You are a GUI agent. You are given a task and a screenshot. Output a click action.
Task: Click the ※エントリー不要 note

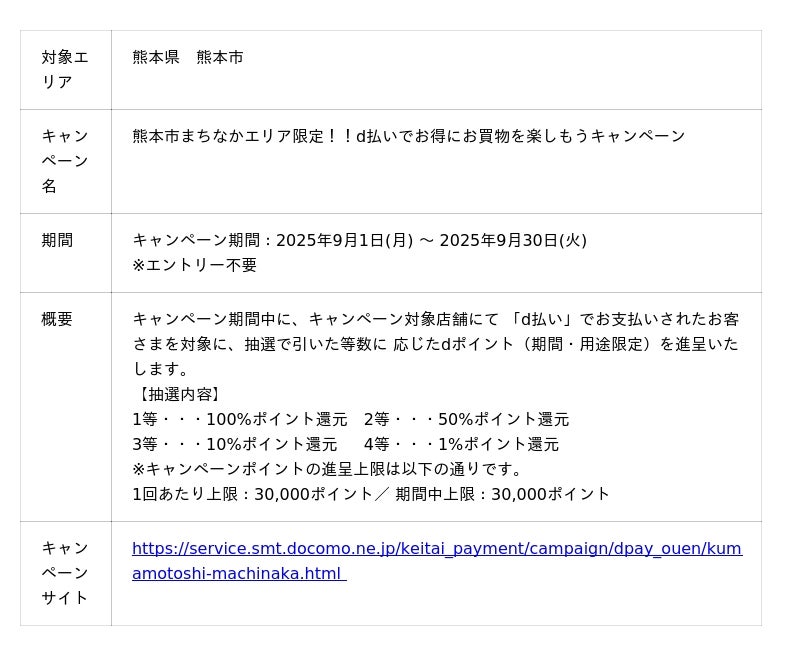(194, 265)
